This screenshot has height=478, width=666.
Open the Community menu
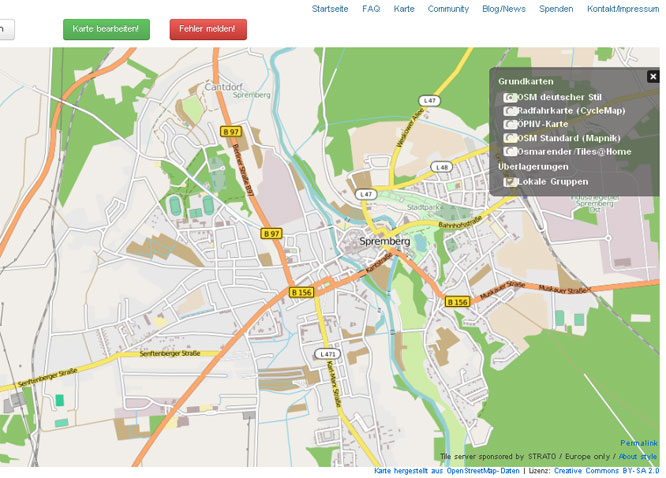click(448, 9)
